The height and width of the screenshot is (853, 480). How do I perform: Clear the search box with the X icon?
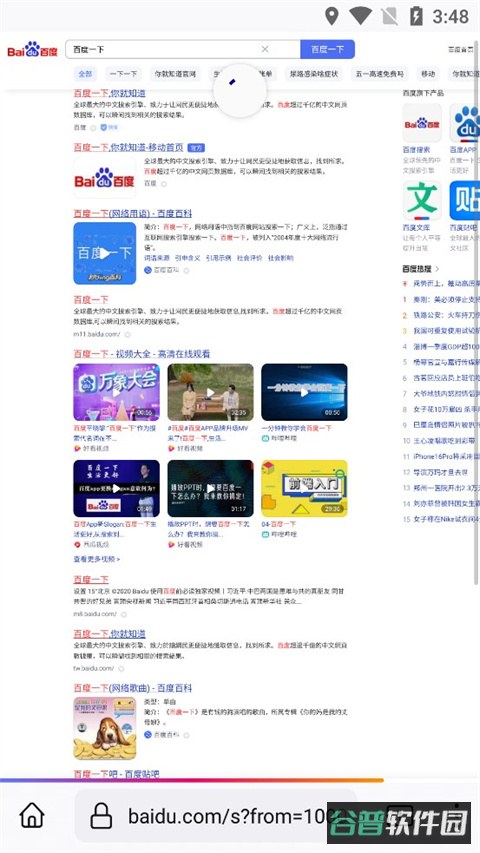pyautogui.click(x=264, y=49)
